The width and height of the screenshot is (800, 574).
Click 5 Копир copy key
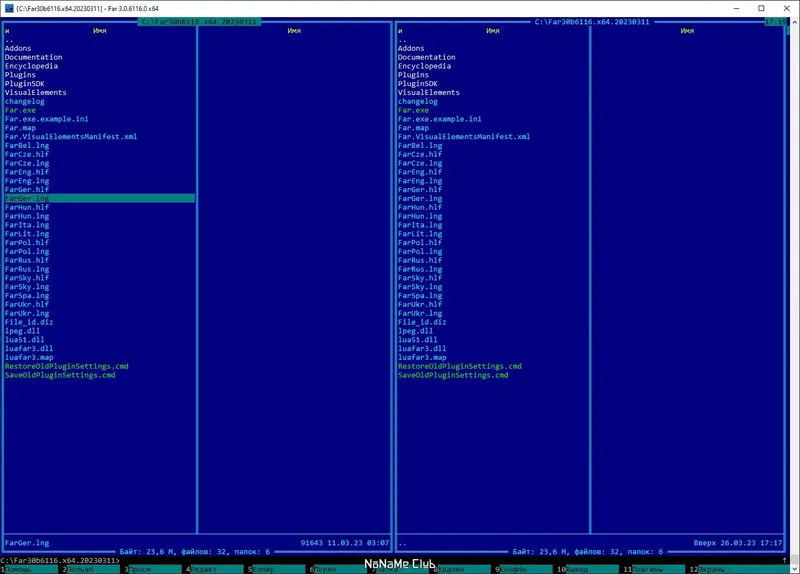[277, 569]
